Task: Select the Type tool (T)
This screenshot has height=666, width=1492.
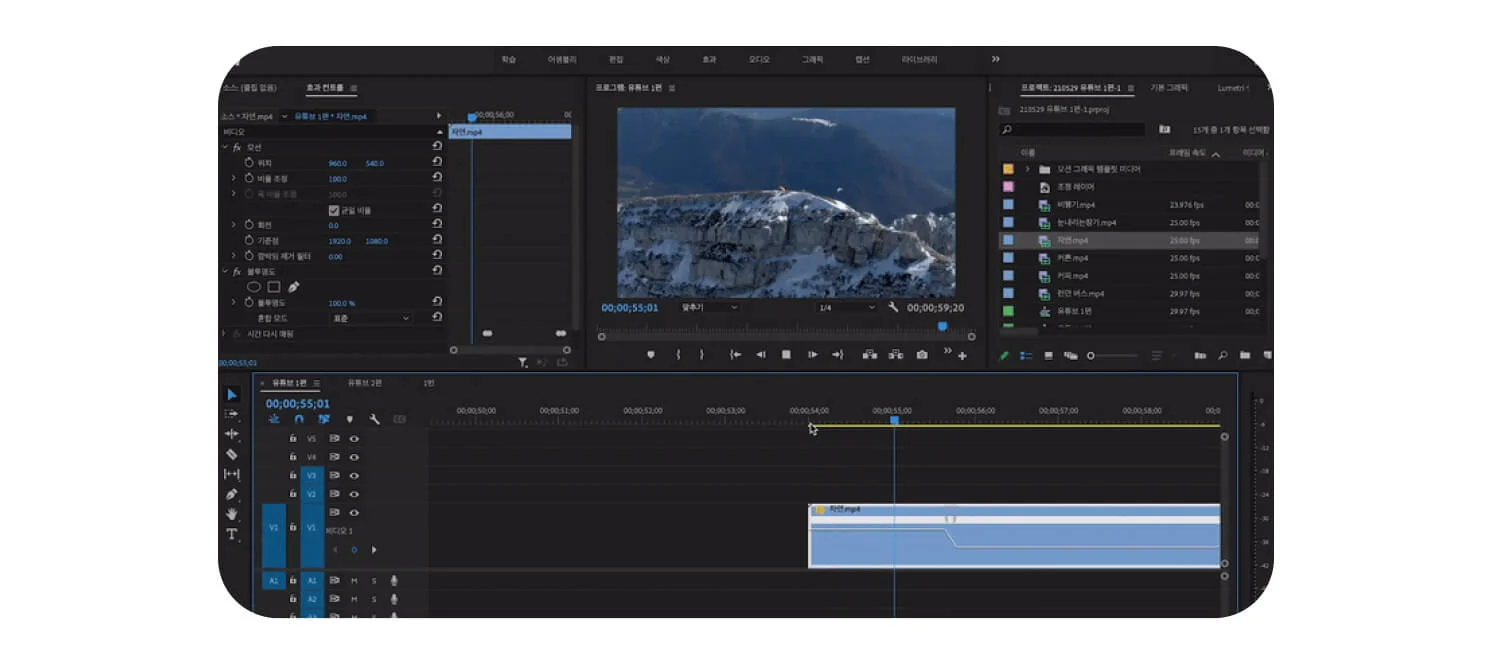Action: [x=232, y=534]
